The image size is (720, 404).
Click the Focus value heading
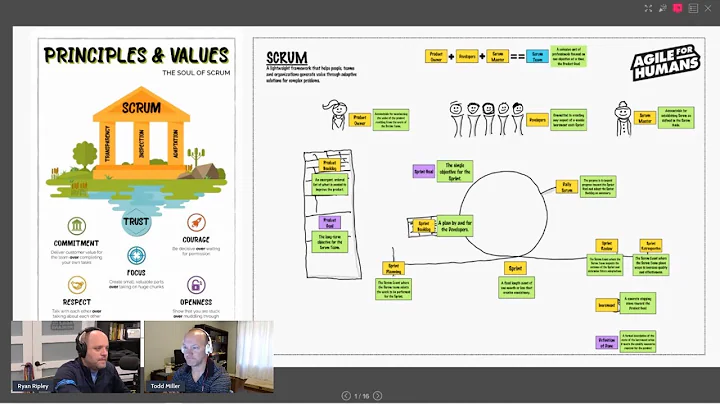(136, 273)
